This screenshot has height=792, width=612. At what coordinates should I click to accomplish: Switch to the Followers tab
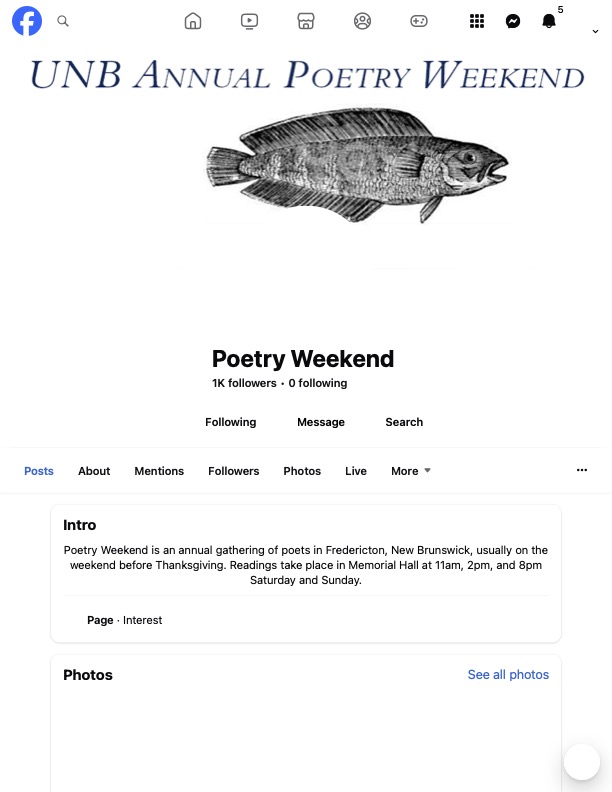[234, 471]
